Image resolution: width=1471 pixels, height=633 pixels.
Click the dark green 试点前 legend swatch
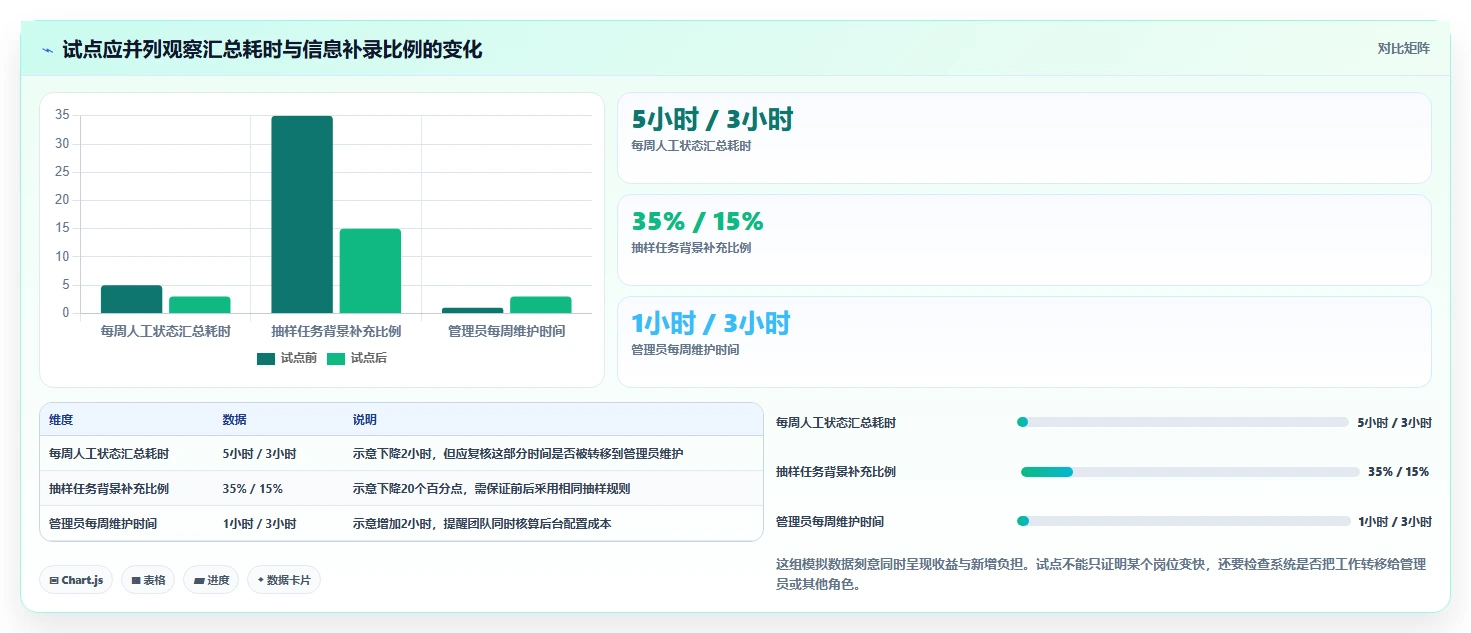pyautogui.click(x=266, y=358)
